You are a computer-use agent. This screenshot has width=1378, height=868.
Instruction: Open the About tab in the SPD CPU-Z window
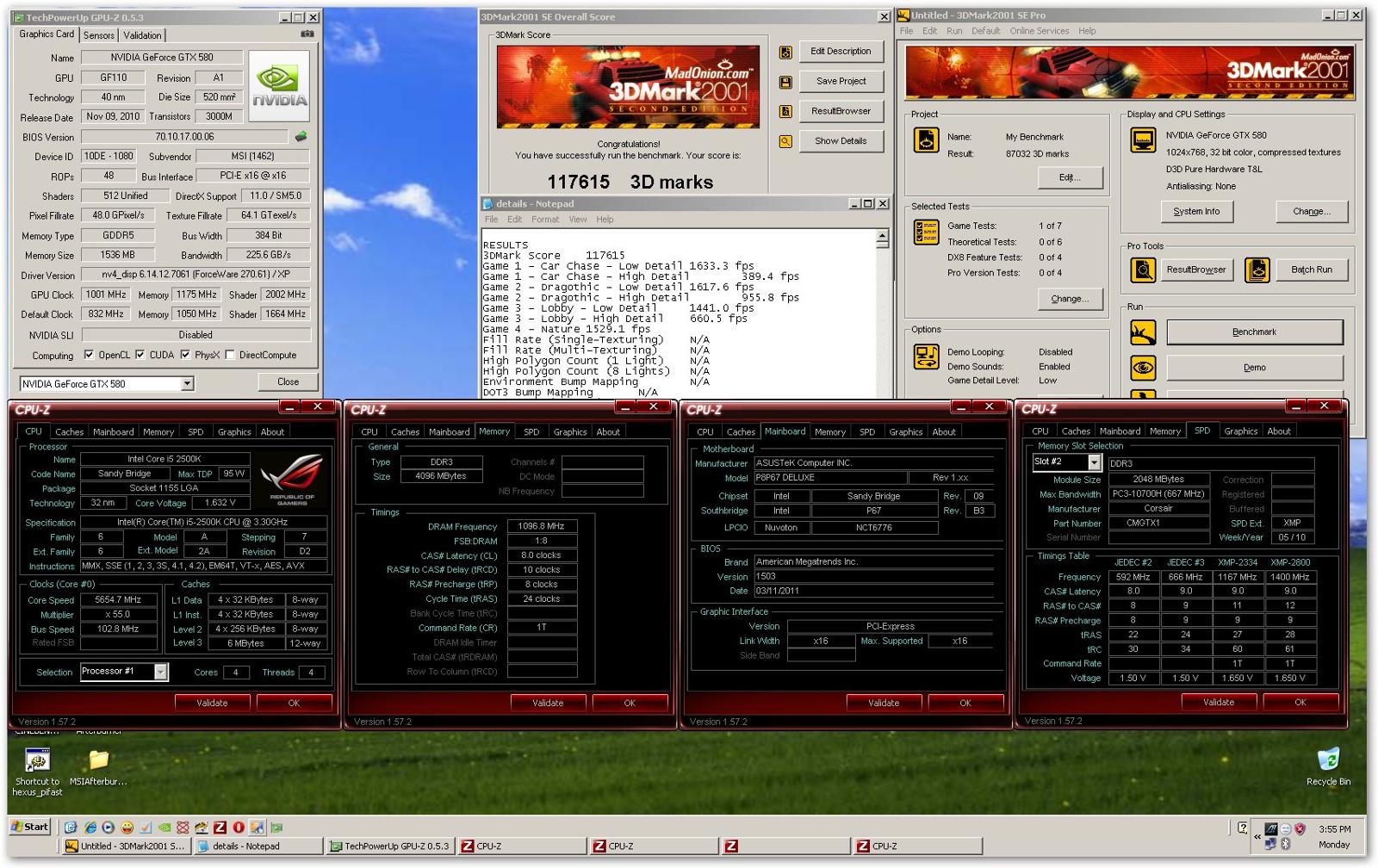tap(1278, 431)
